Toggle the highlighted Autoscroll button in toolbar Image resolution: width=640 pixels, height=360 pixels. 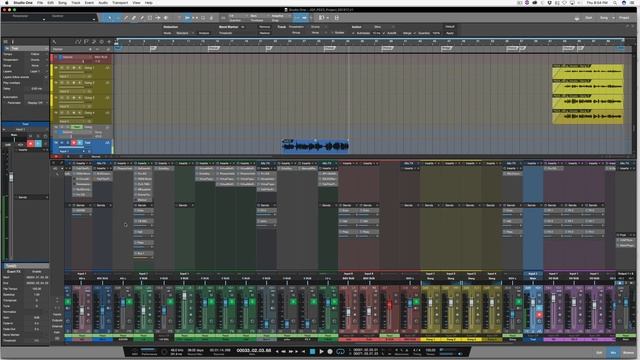tap(297, 18)
